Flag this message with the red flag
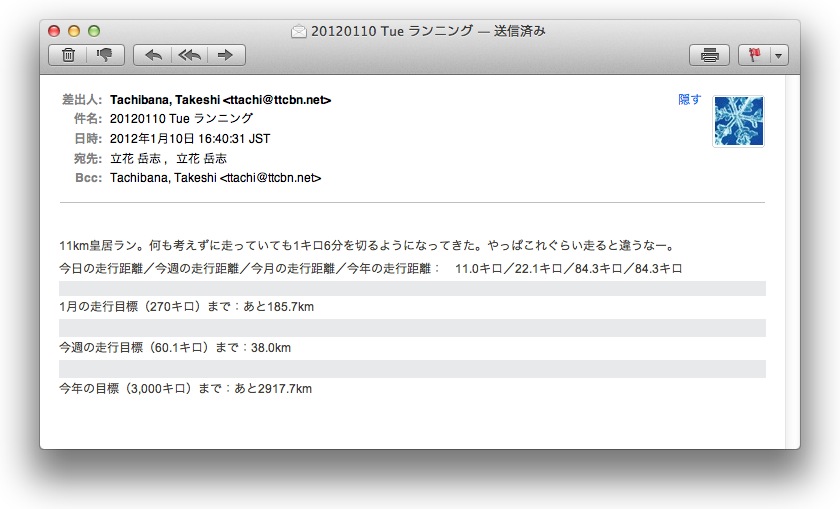Image resolution: width=840 pixels, height=509 pixels. pos(754,55)
